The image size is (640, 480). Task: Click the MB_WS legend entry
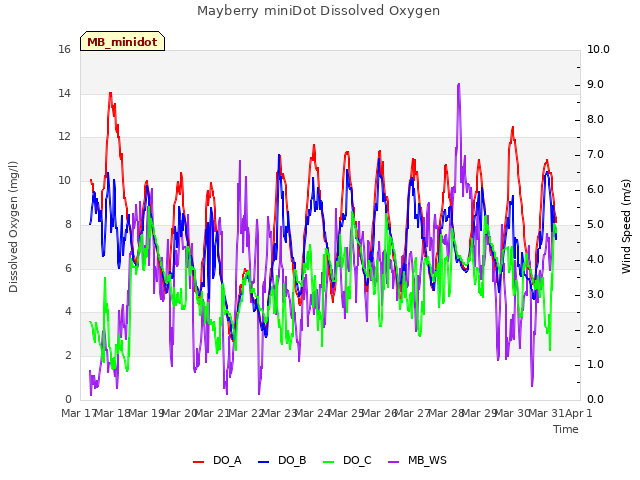point(417,460)
